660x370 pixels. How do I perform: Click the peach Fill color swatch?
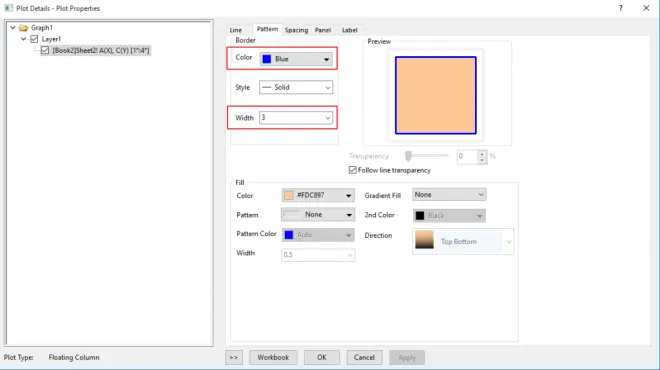[289, 195]
